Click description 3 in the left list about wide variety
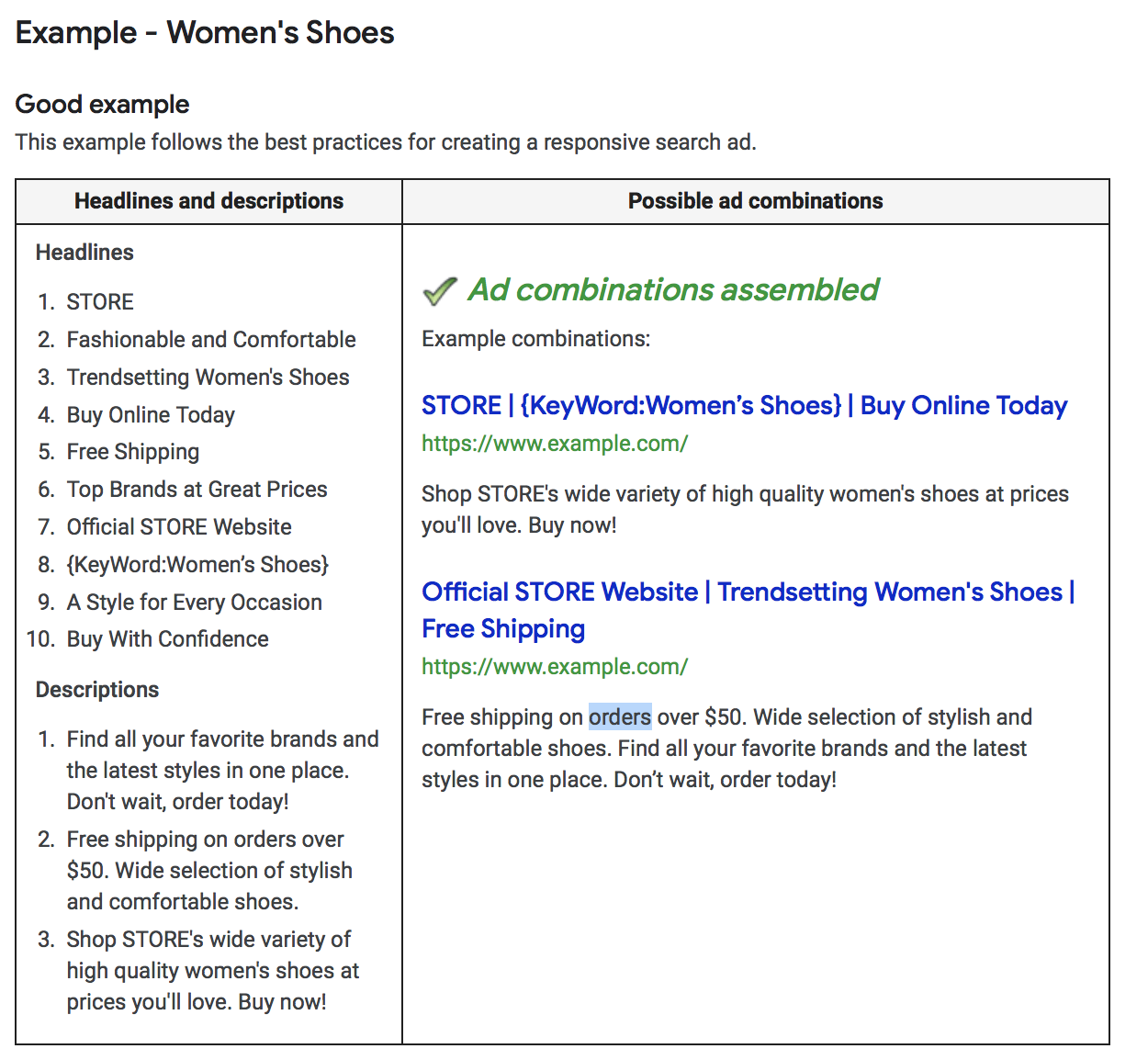Viewport: 1148px width, 1060px height. [x=213, y=971]
